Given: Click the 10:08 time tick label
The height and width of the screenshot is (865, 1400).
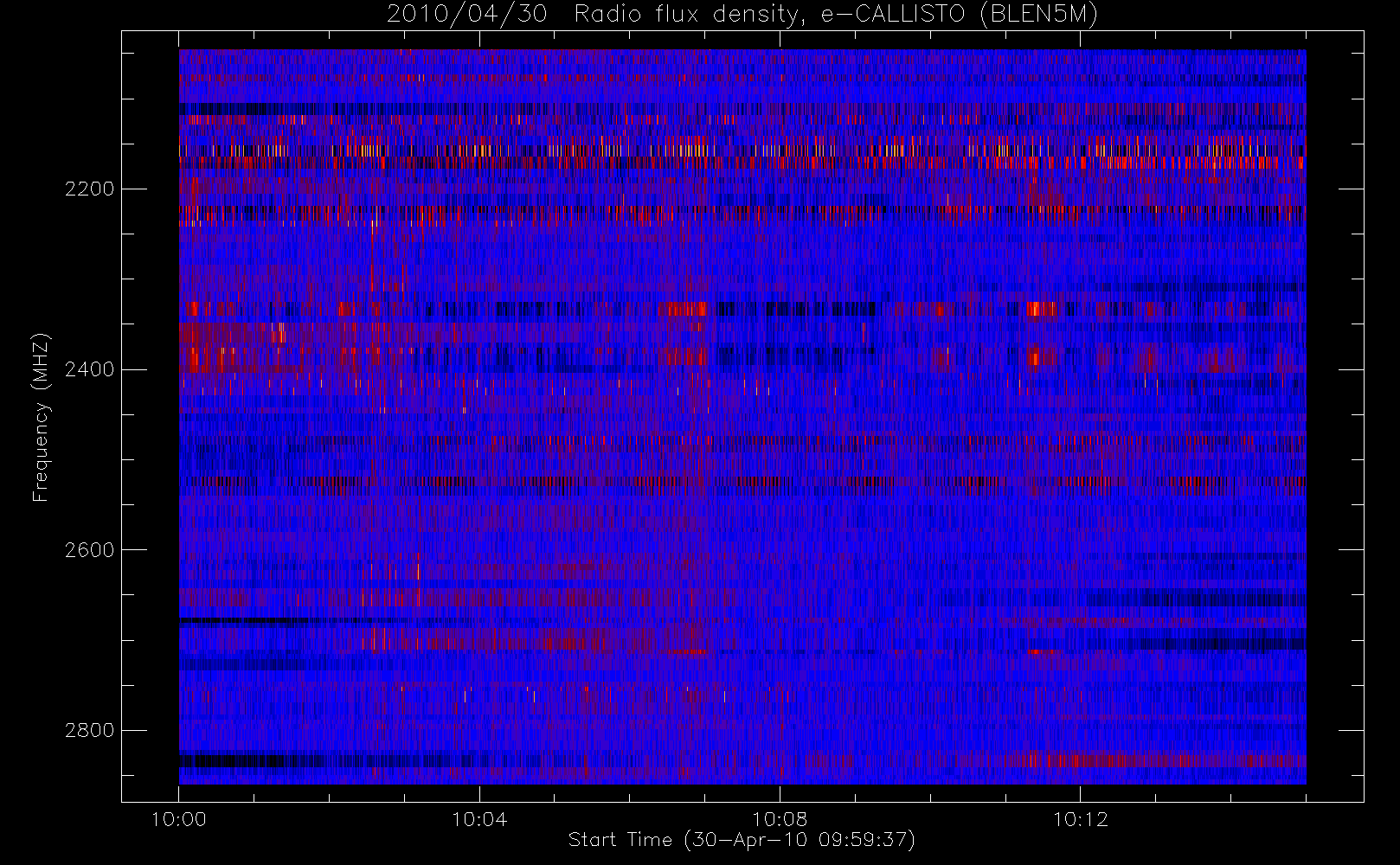Looking at the screenshot, I should coord(780,819).
